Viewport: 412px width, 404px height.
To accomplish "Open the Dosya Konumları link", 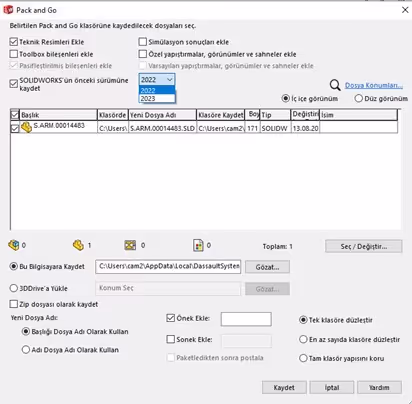I will click(374, 85).
